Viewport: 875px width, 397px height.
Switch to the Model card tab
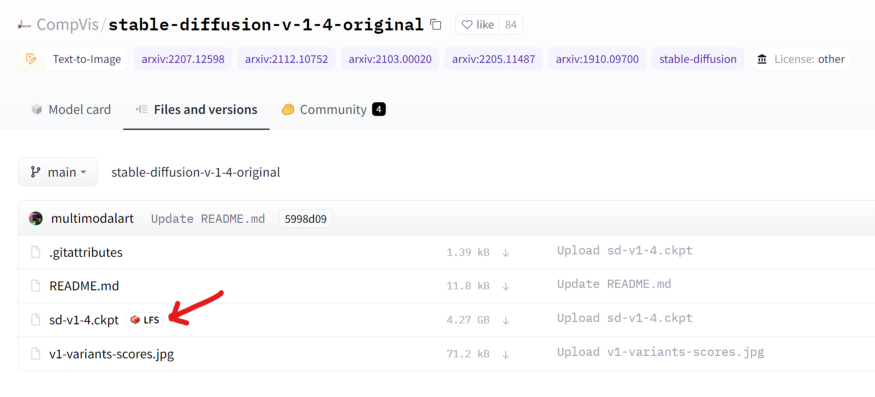tap(71, 109)
